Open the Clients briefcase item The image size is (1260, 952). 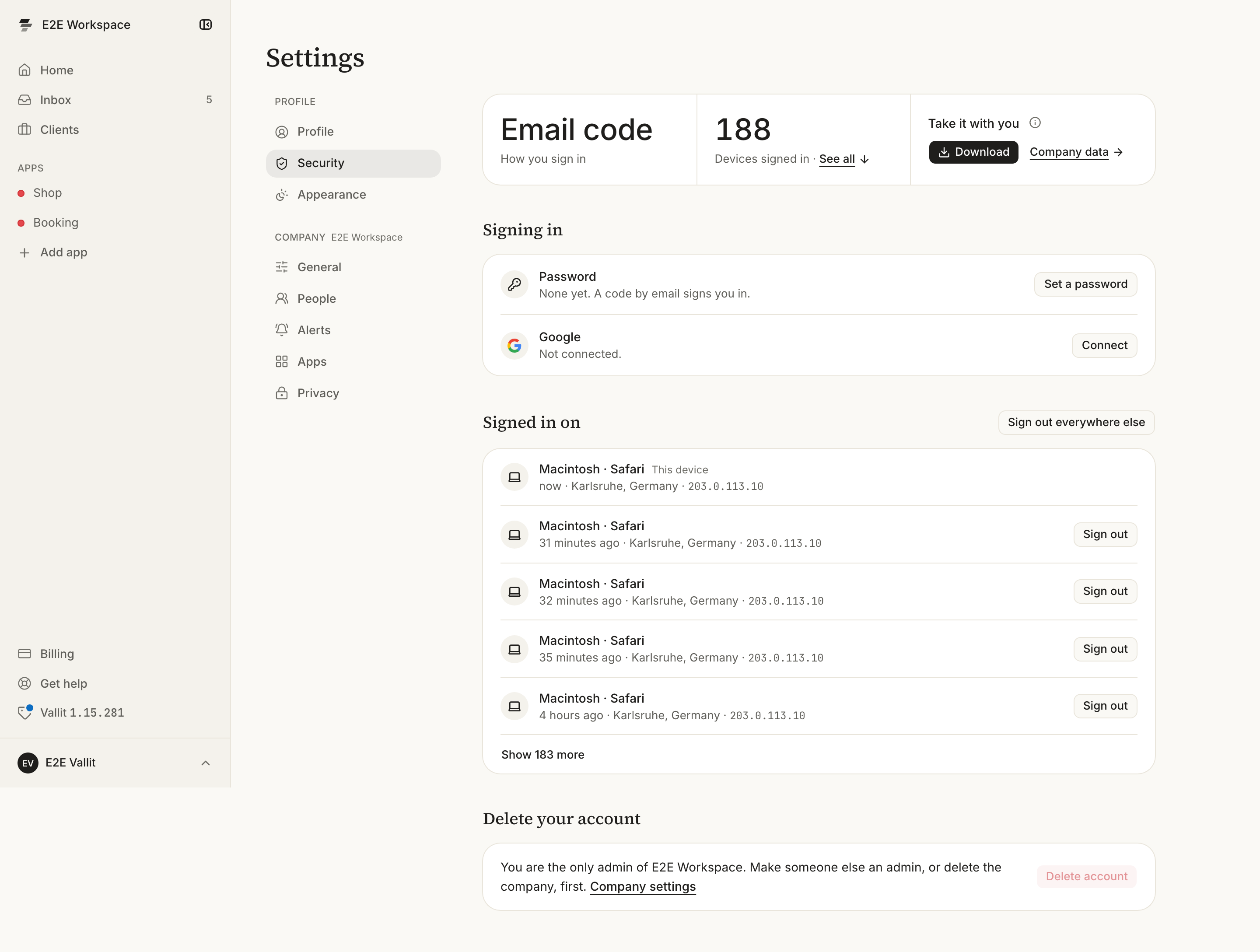(x=115, y=129)
